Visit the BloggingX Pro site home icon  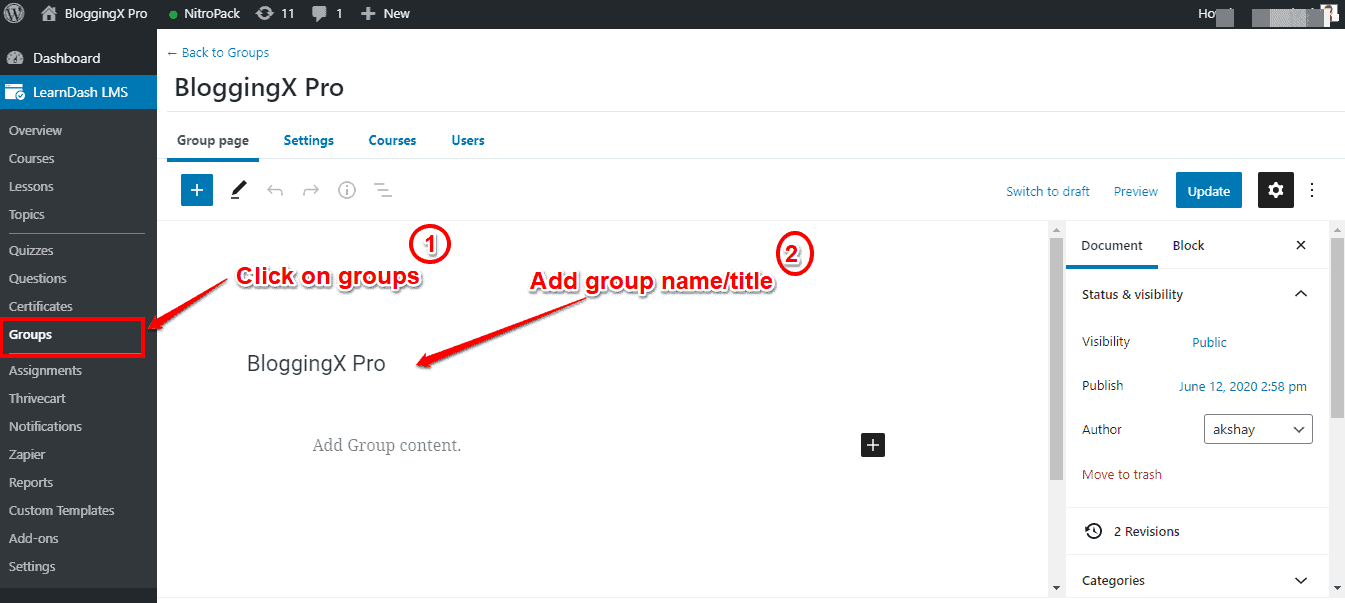coord(49,14)
